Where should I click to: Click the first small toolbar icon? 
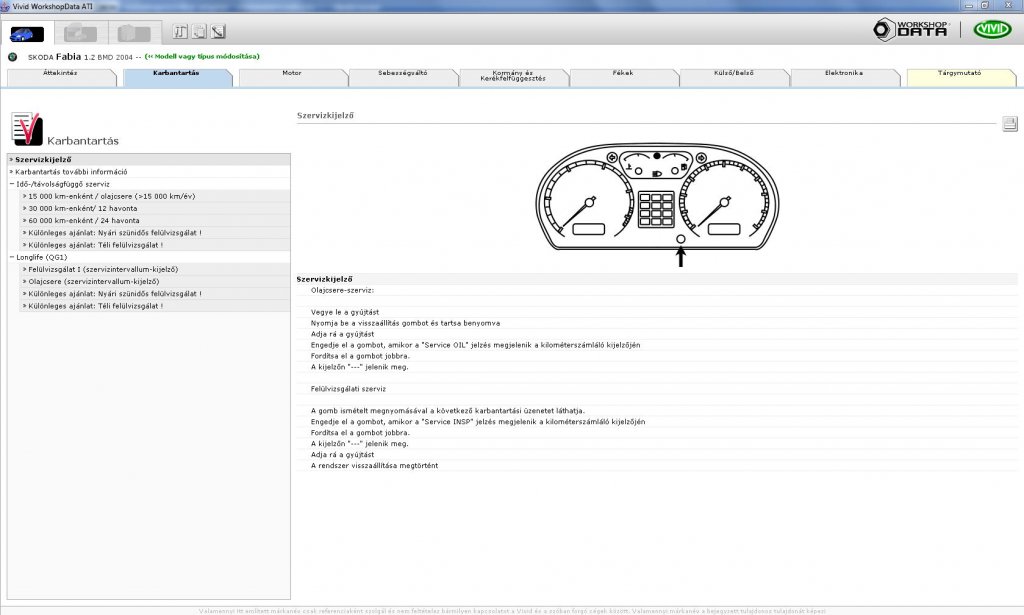180,31
